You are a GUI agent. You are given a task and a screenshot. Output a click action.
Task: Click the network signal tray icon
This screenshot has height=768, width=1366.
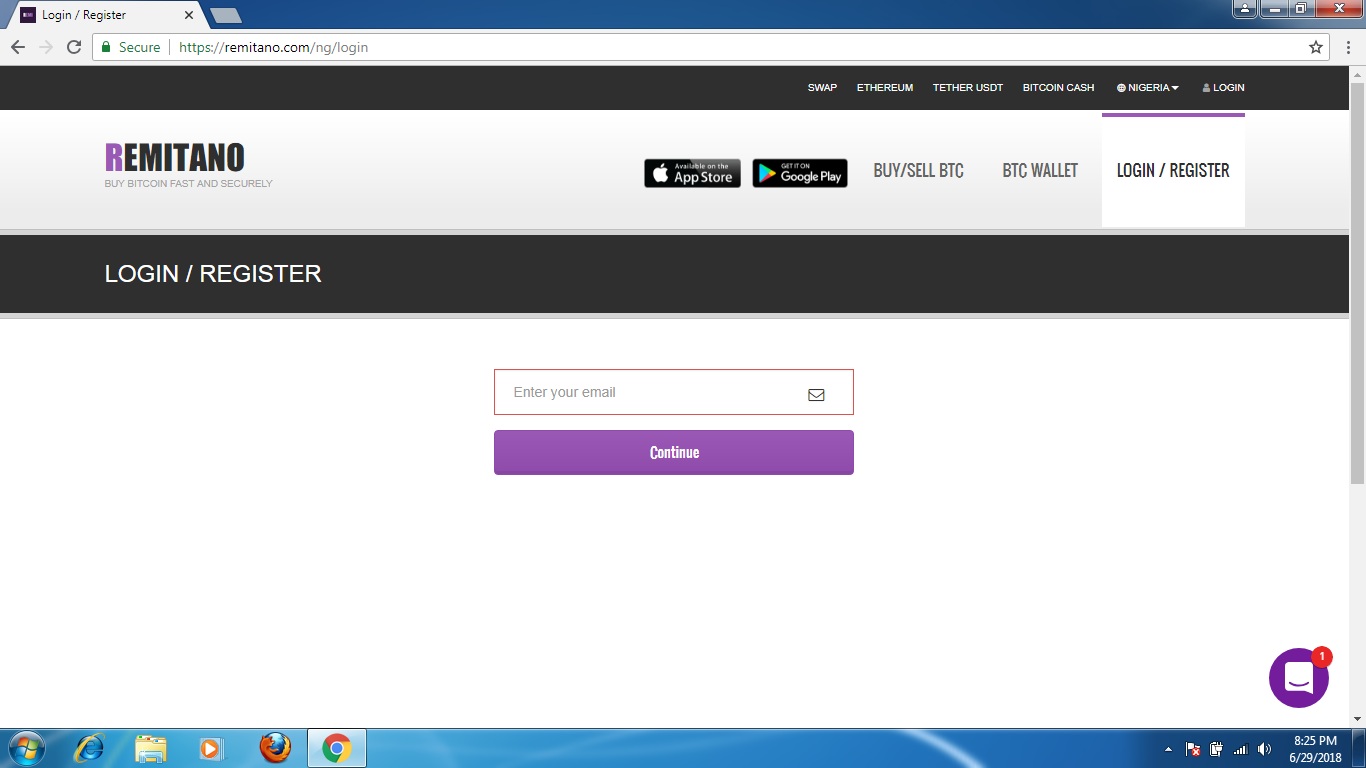pyautogui.click(x=1241, y=749)
